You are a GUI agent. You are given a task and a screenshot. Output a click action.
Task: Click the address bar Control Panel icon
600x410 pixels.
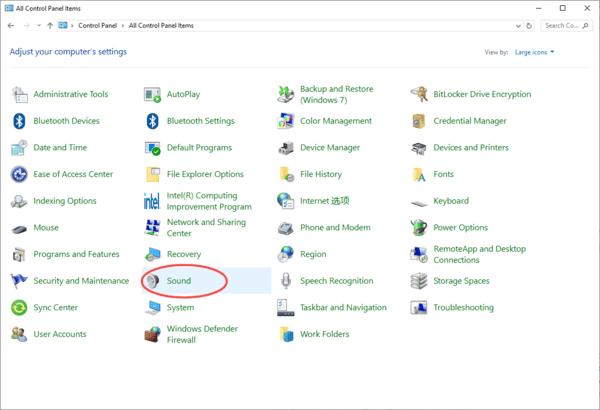click(x=63, y=26)
